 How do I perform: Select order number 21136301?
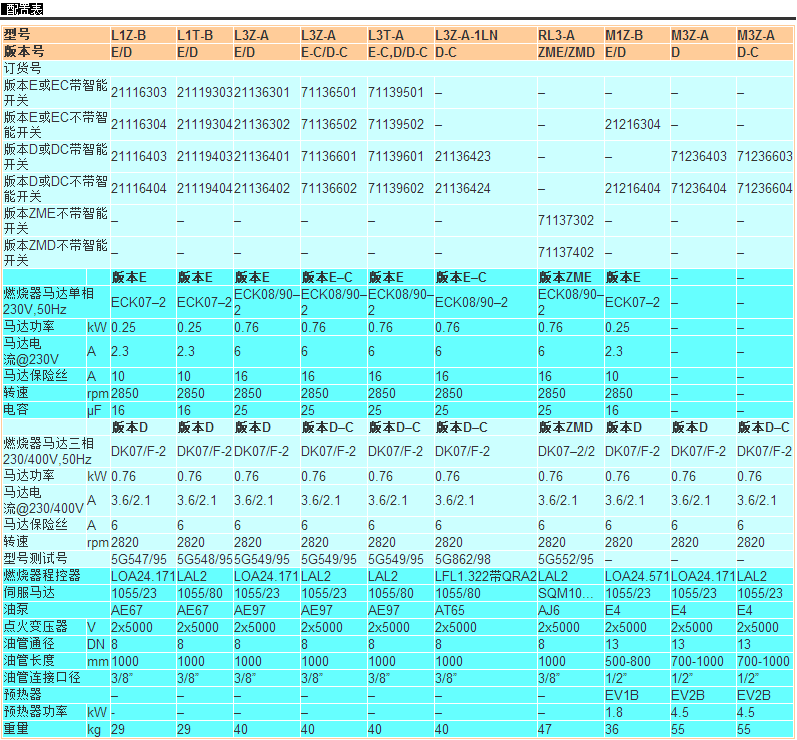[262, 92]
